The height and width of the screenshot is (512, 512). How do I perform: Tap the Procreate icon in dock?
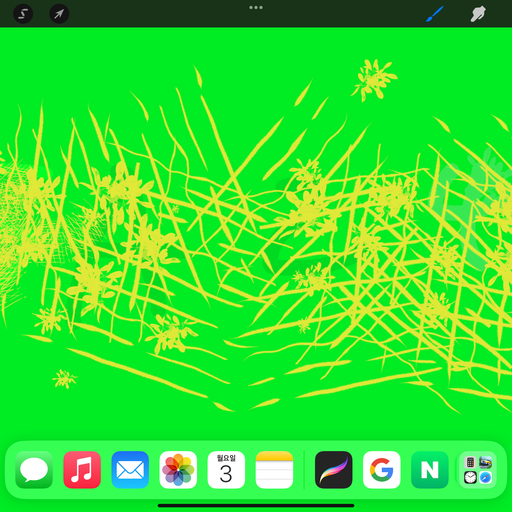(x=334, y=470)
